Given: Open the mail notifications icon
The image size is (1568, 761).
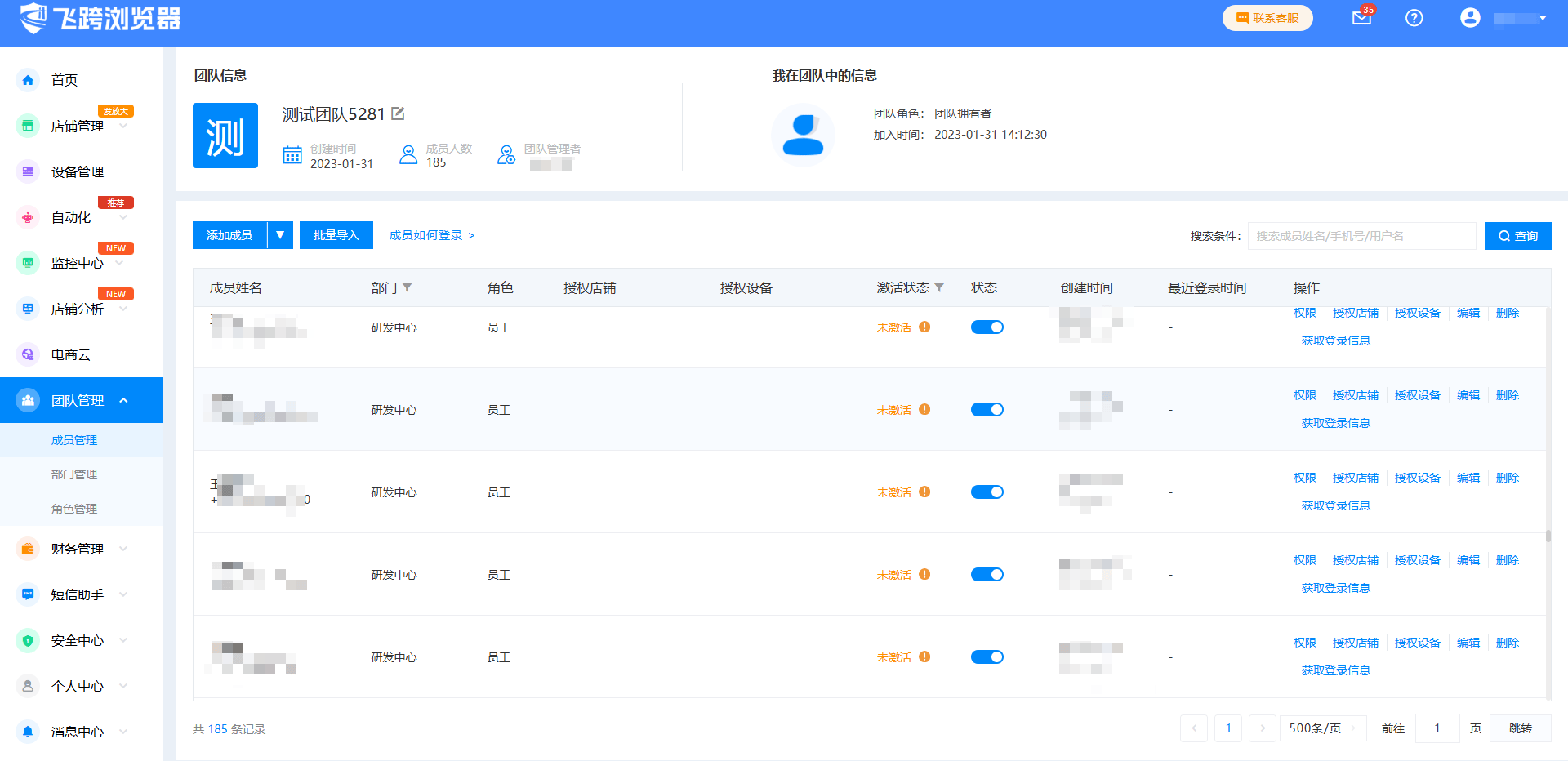Looking at the screenshot, I should point(1361,18).
